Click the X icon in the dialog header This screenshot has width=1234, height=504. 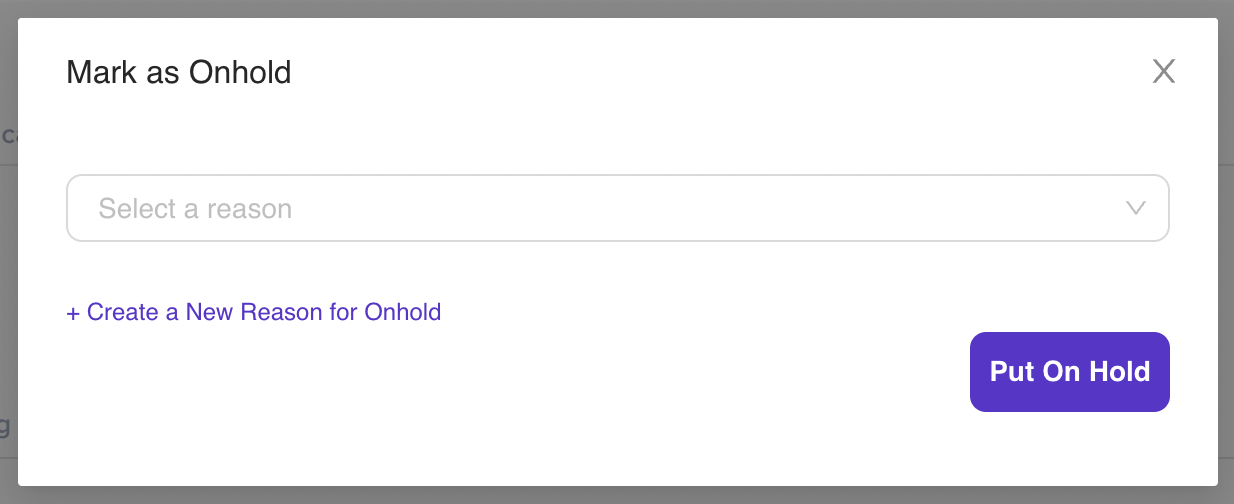click(1163, 71)
